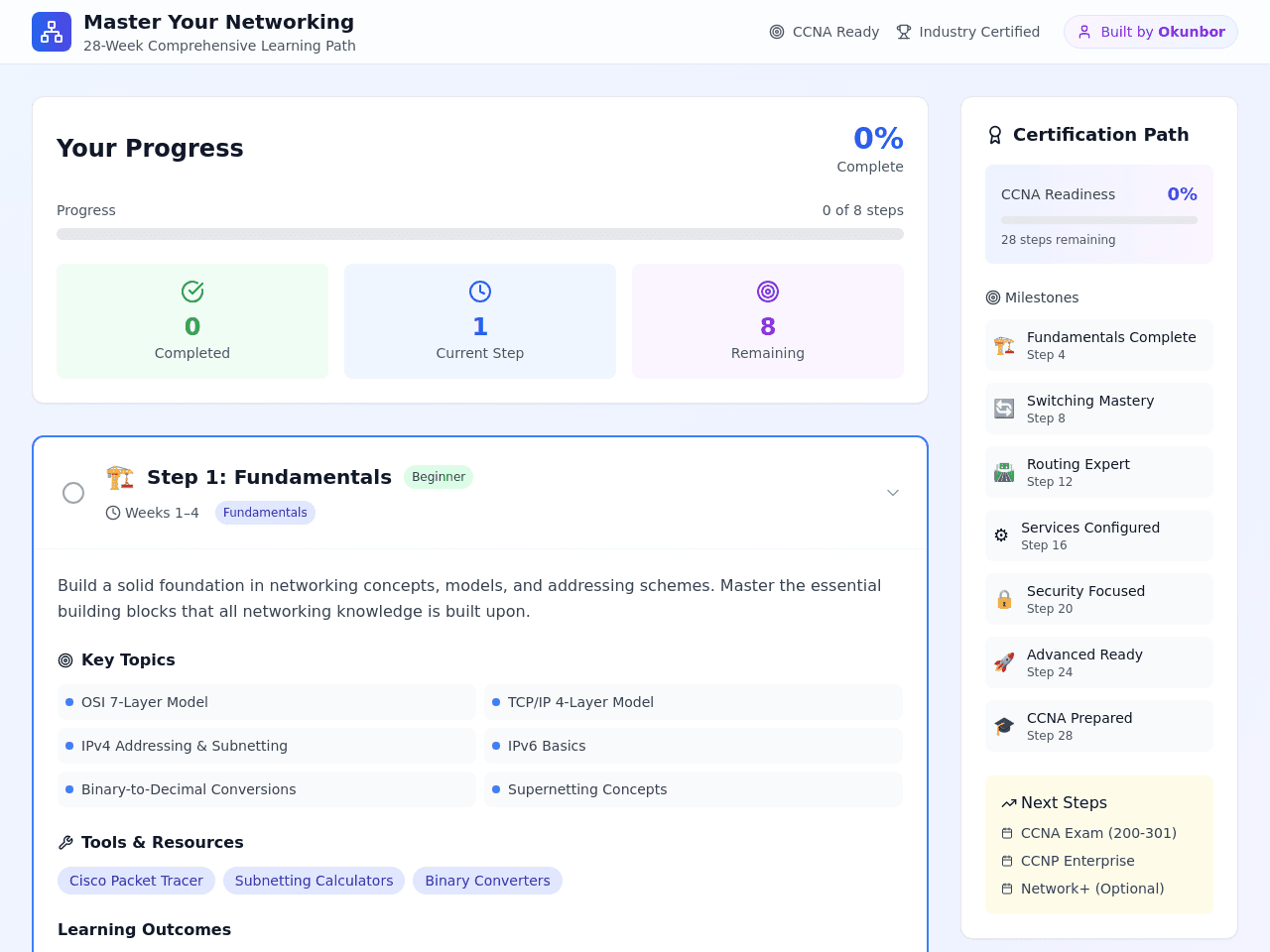
Task: Click the Security Focused Step 20 milestone
Action: pyautogui.click(x=1099, y=599)
